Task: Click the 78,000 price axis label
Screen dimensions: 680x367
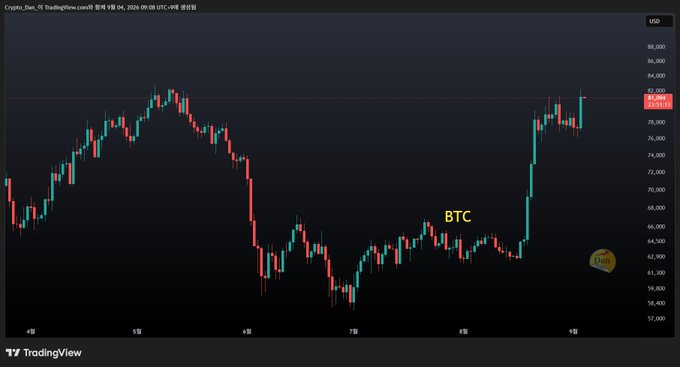Action: pyautogui.click(x=656, y=122)
